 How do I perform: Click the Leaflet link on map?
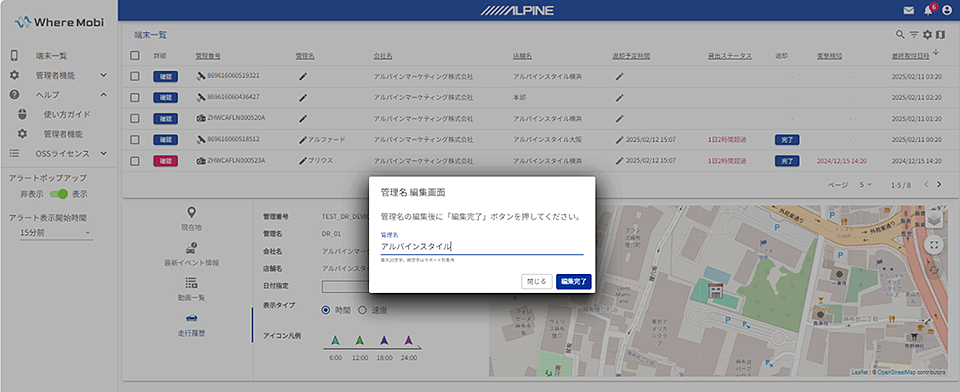pos(859,372)
